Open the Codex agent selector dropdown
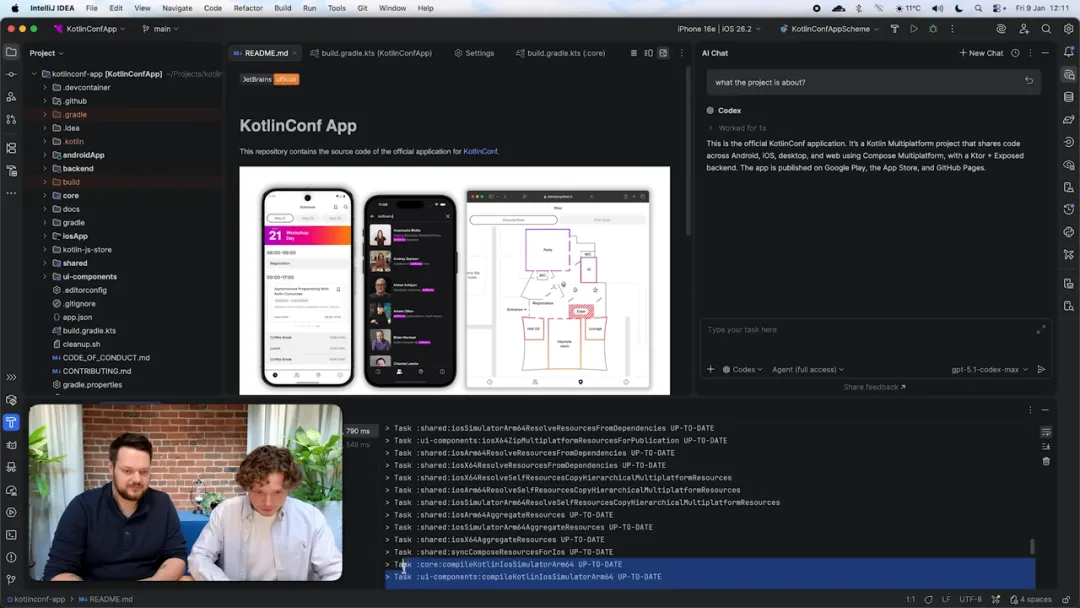The width and height of the screenshot is (1080, 608). point(742,370)
